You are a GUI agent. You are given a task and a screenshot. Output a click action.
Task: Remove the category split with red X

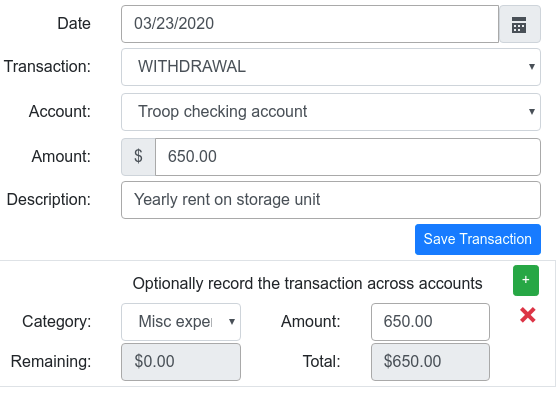pyautogui.click(x=528, y=315)
